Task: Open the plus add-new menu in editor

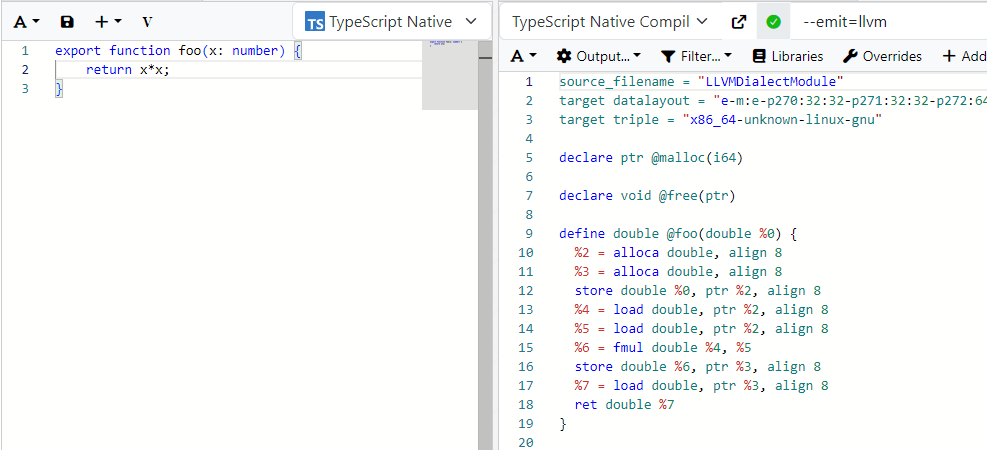Action: coord(108,22)
